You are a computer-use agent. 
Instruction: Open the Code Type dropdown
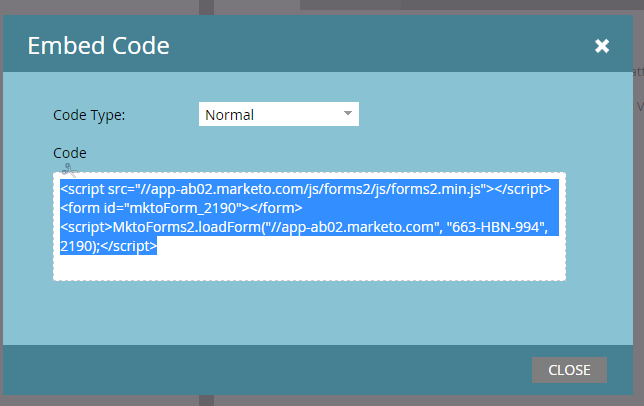click(x=278, y=114)
